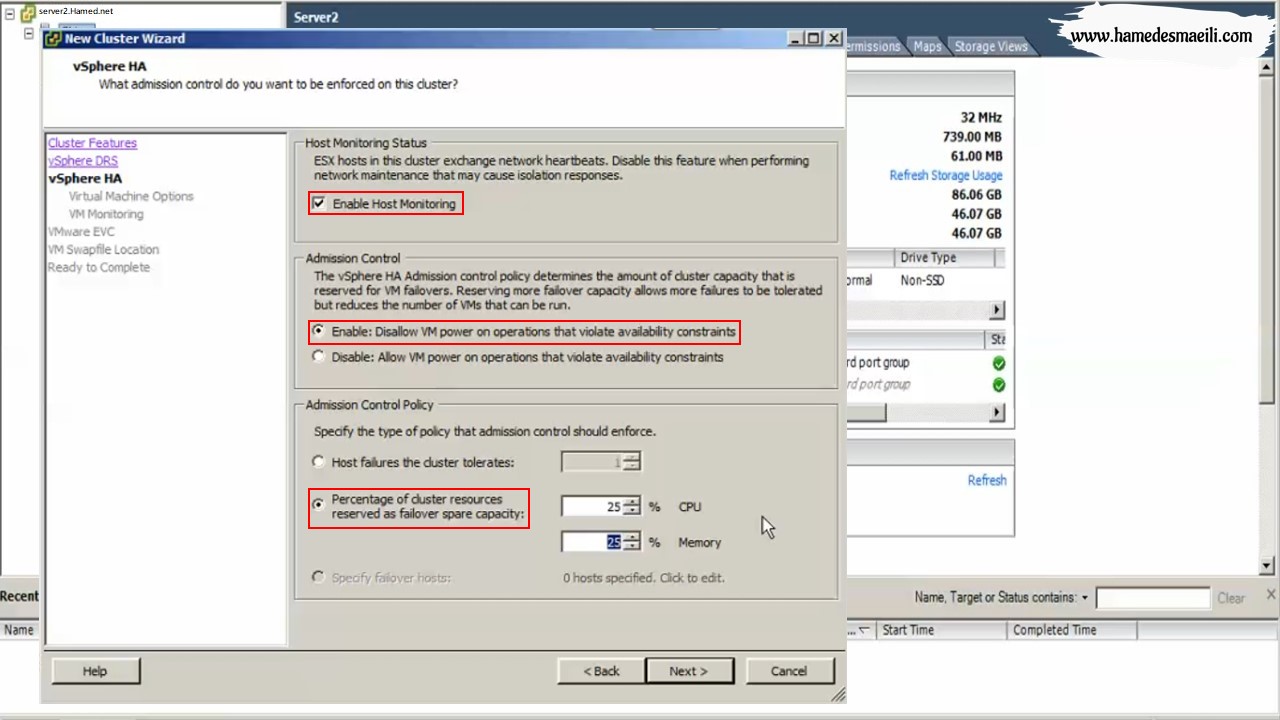The width and height of the screenshot is (1280, 720).
Task: Proceed with the Next button
Action: pos(689,671)
